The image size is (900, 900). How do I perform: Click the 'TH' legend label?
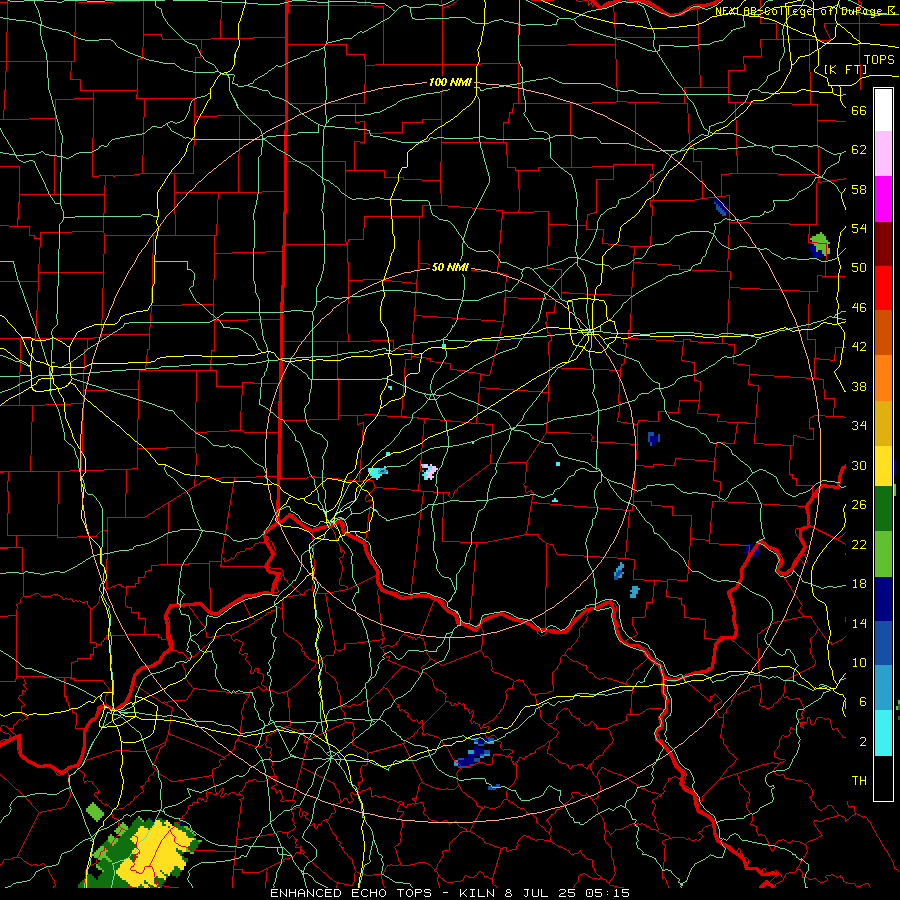(859, 781)
